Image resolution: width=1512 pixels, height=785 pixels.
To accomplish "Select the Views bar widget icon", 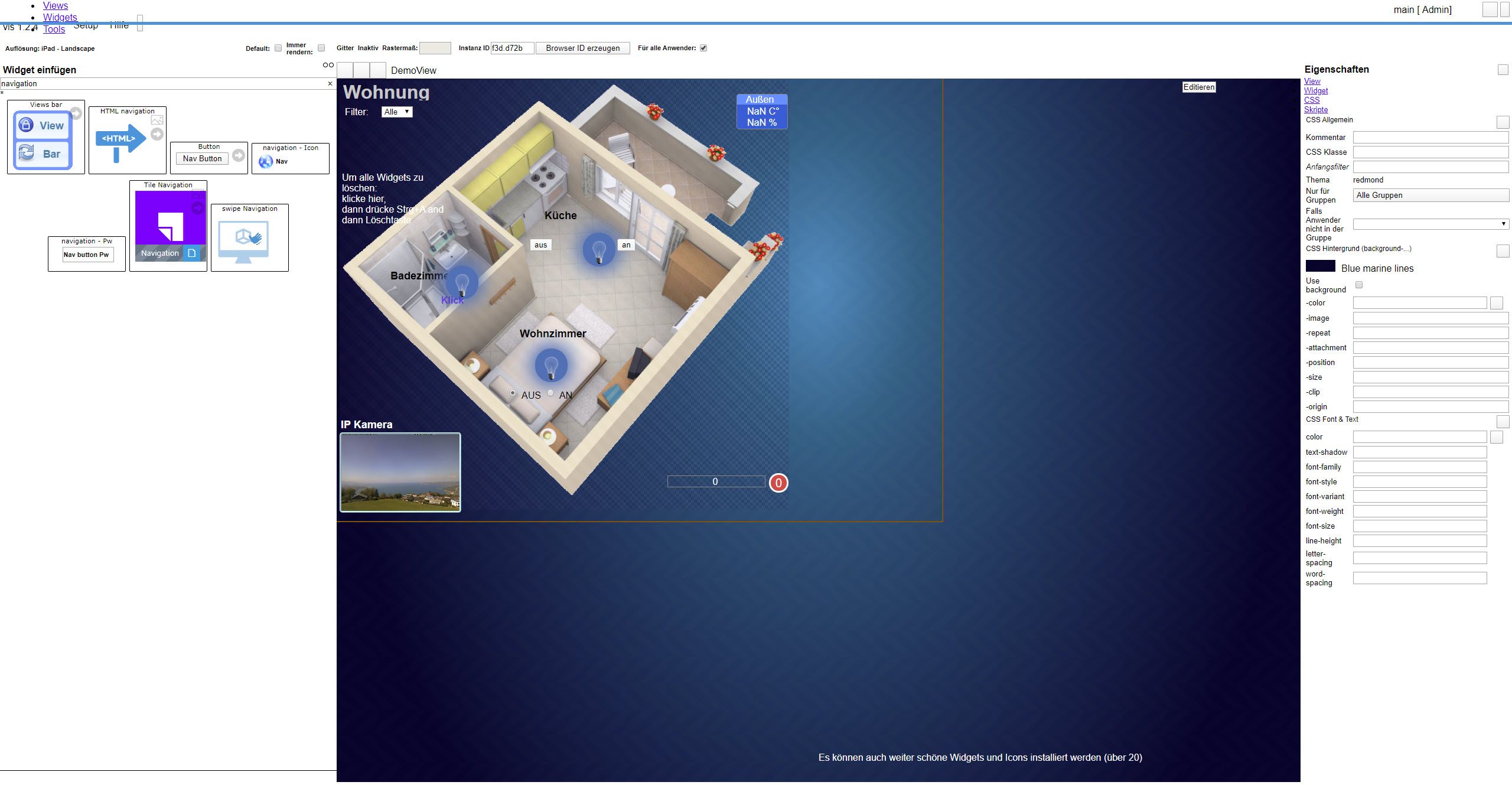I will coord(43,140).
